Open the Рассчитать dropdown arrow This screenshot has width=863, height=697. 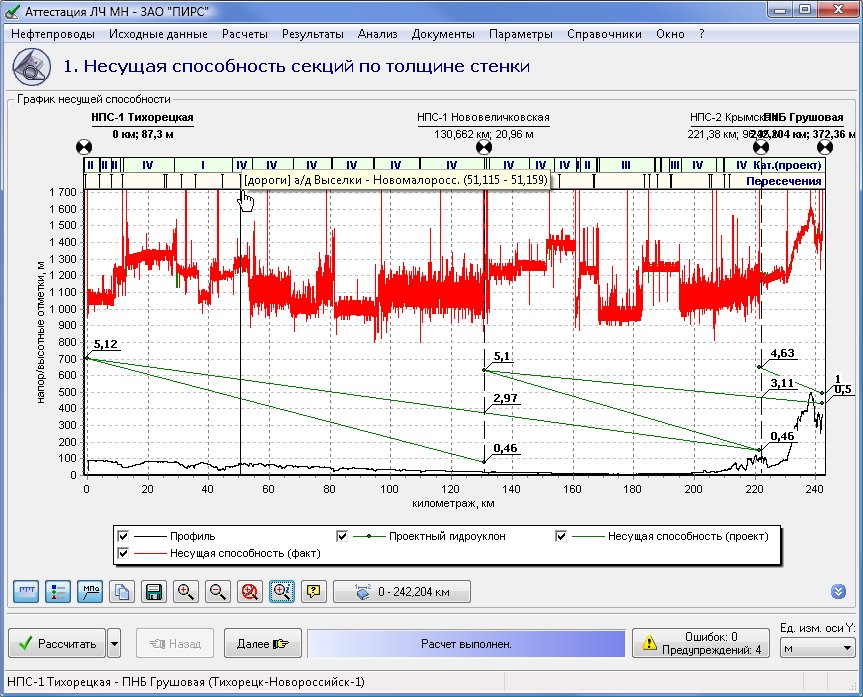tap(114, 644)
